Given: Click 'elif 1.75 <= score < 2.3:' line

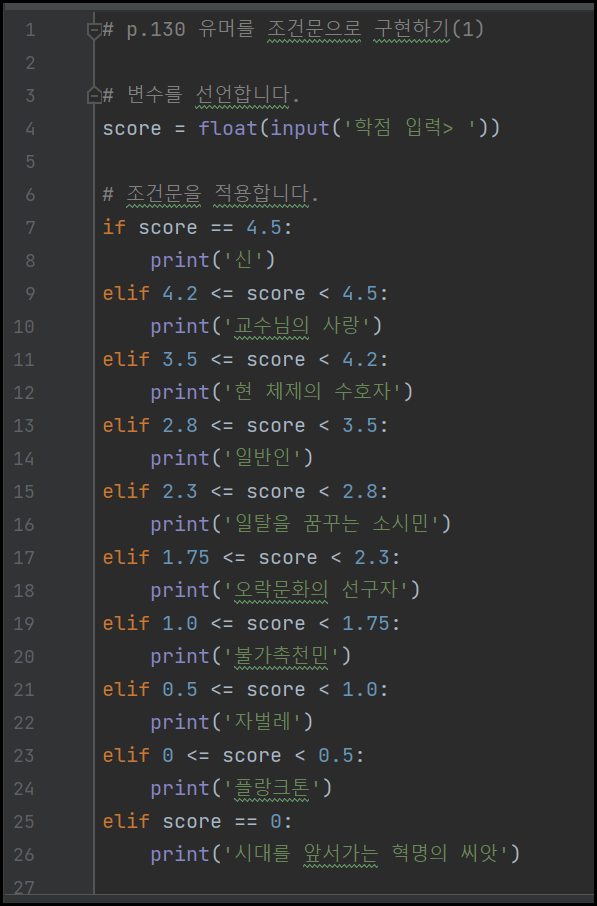Looking at the screenshot, I should [251, 557].
